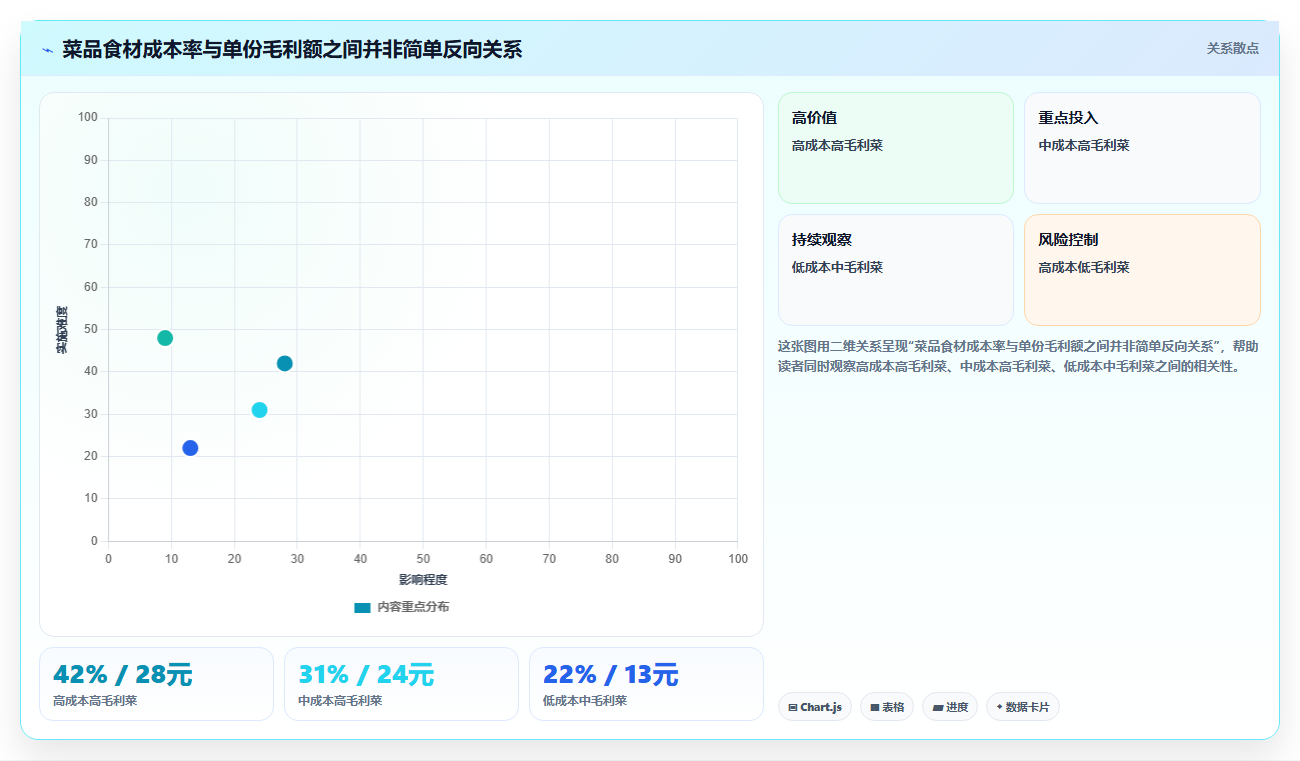Click the chart title 菜品食材成本率与单份毛利额

292,50
